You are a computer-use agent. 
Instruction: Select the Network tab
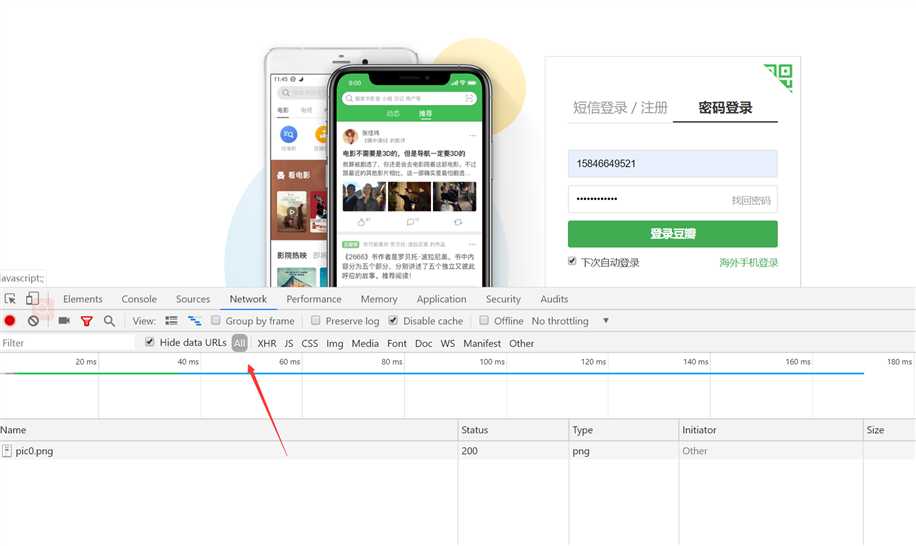[x=248, y=299]
